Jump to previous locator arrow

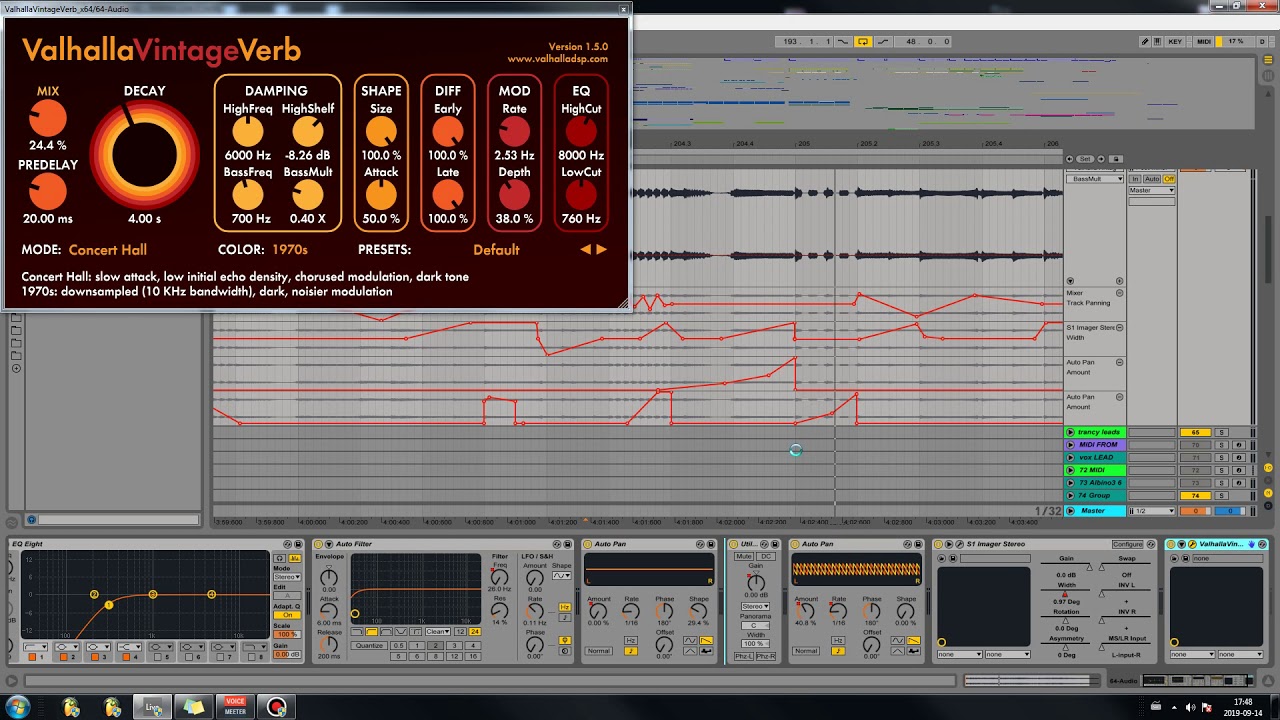[1069, 159]
